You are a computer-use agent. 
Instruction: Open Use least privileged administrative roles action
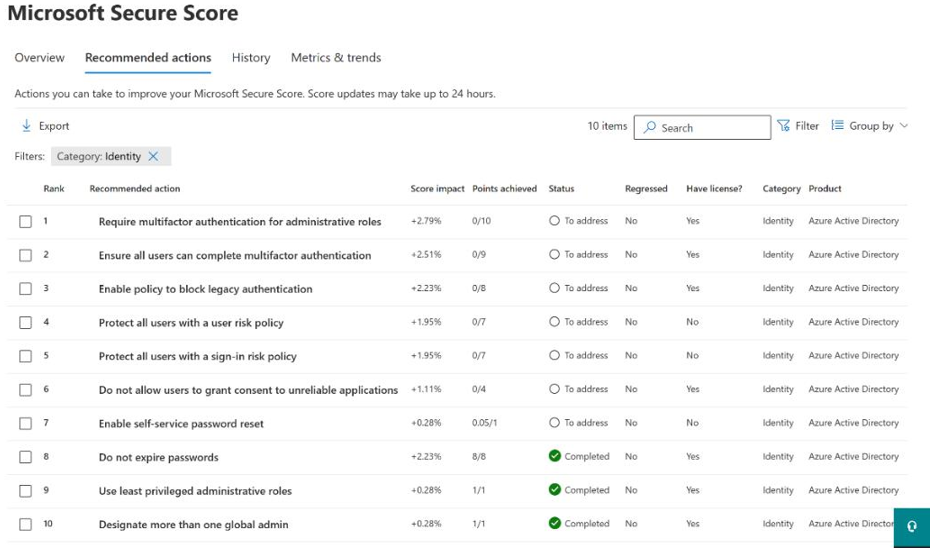tap(195, 491)
